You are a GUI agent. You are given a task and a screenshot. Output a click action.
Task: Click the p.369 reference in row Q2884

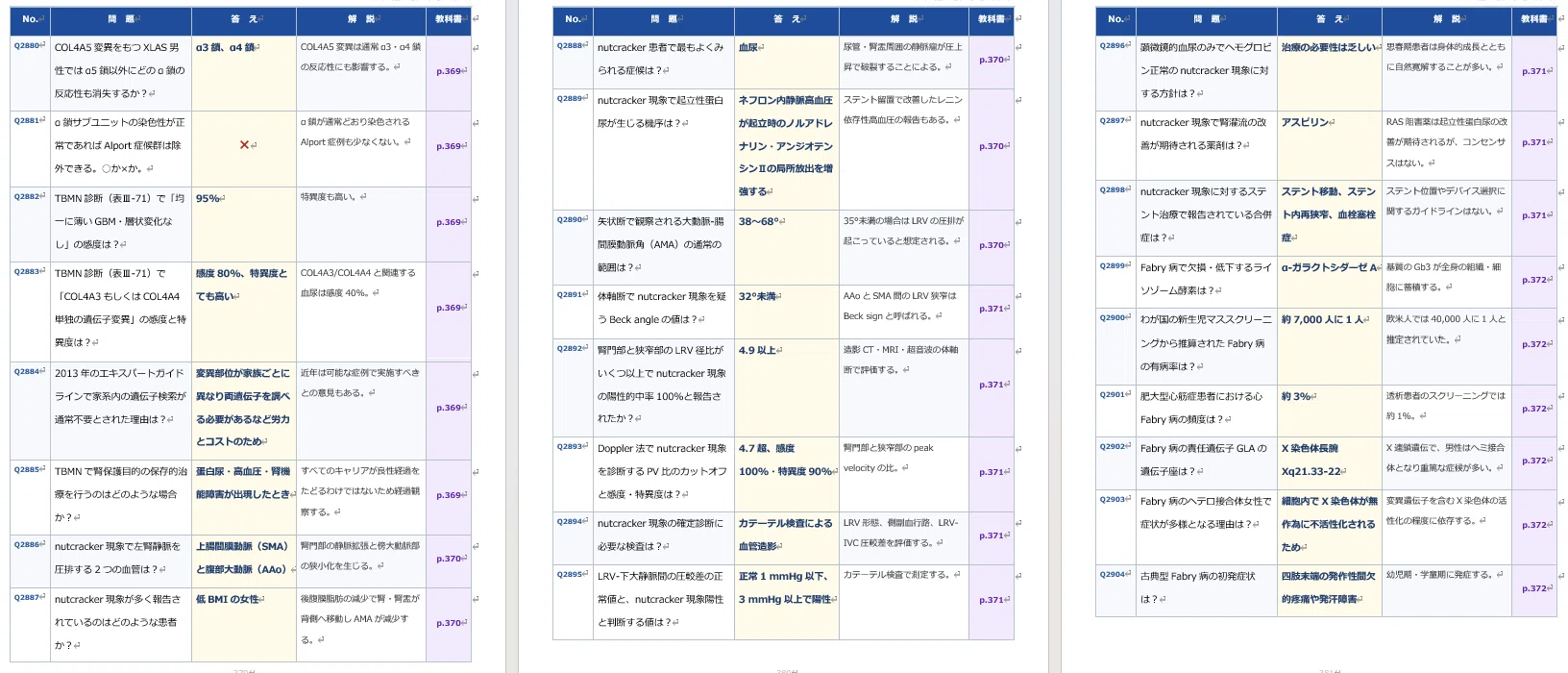449,408
